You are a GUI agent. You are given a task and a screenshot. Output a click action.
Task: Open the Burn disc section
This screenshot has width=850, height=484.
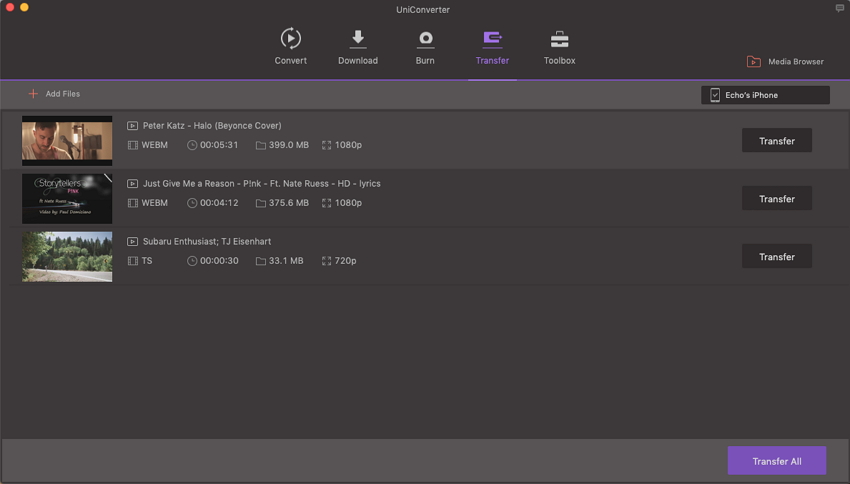pyautogui.click(x=425, y=40)
